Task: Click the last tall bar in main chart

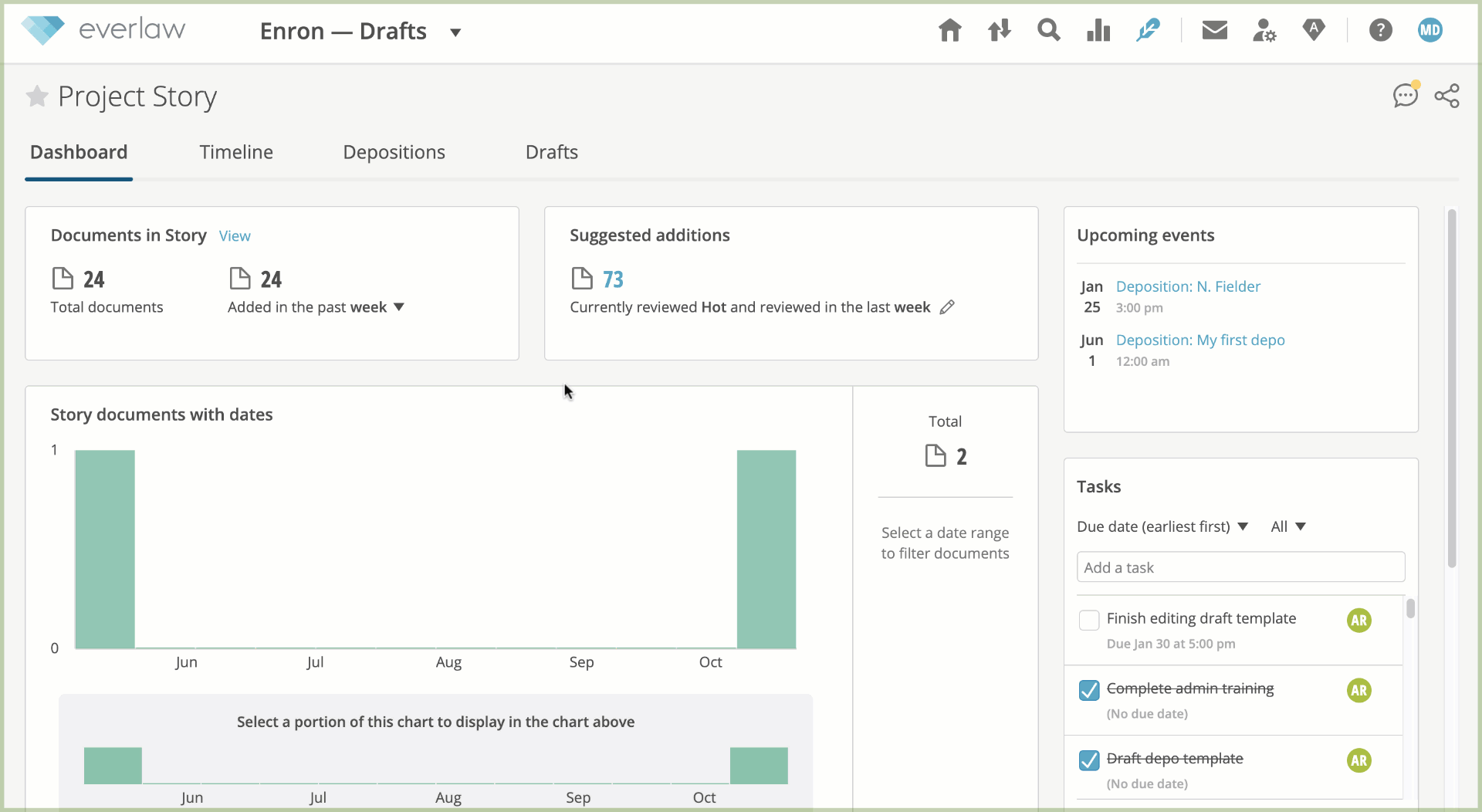Action: coord(766,549)
